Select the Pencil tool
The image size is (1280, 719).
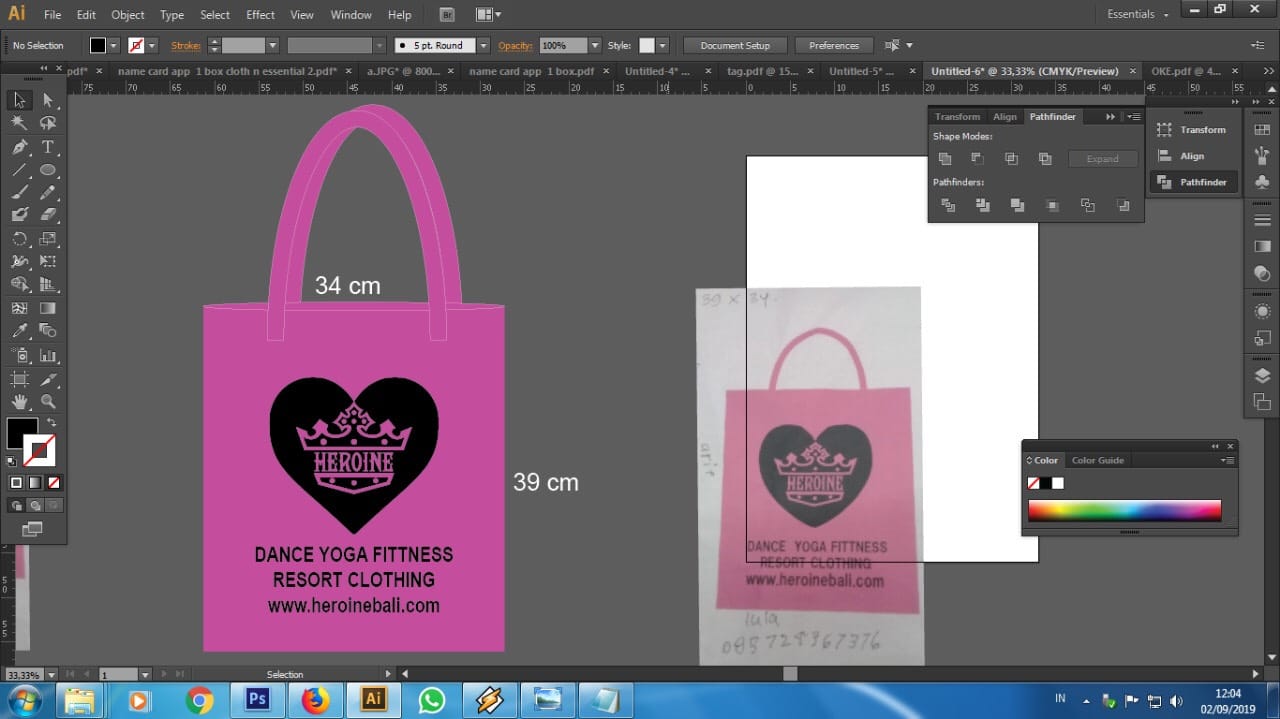47,193
